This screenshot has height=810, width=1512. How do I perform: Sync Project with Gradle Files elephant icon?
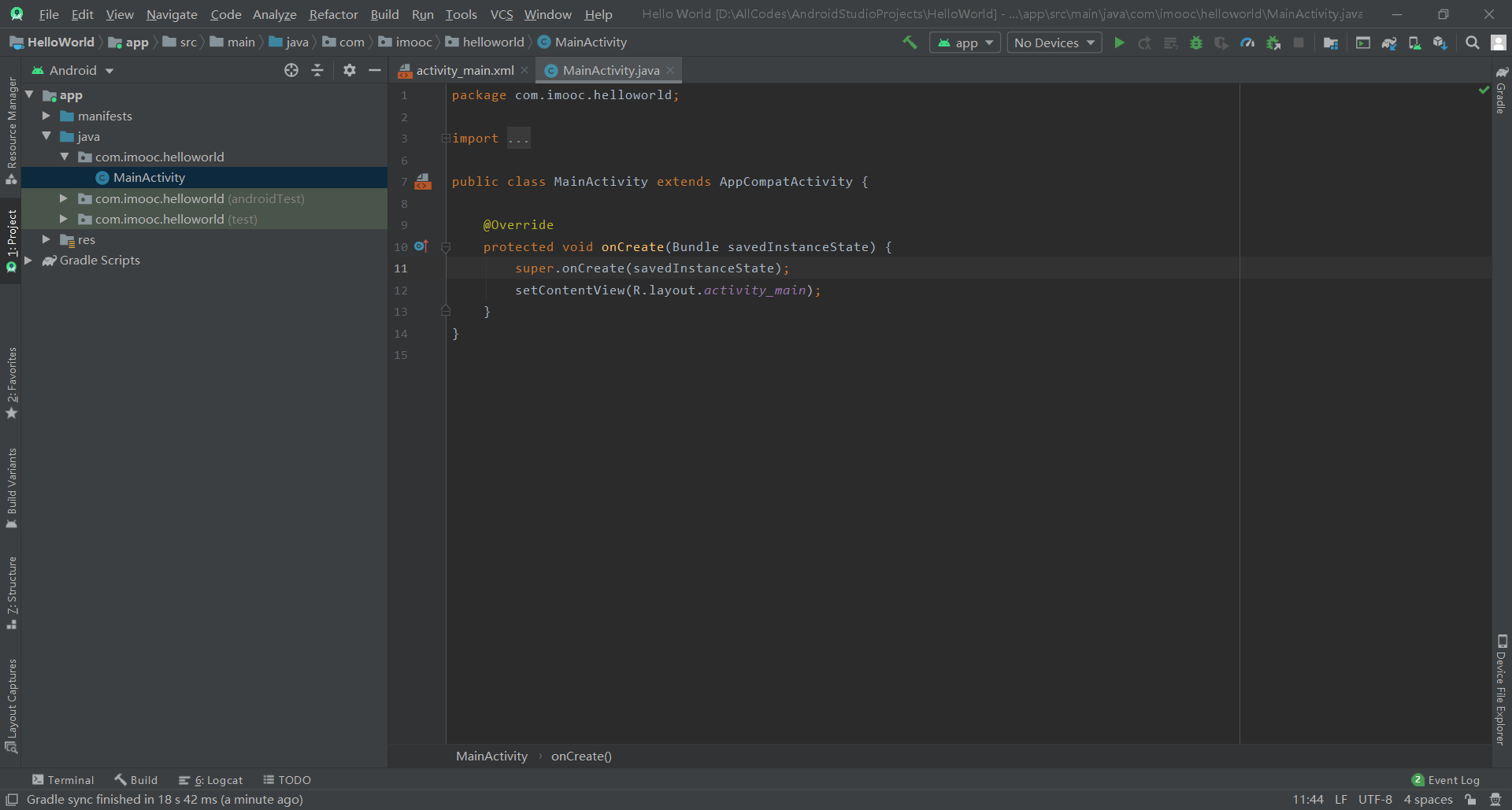pyautogui.click(x=1389, y=43)
